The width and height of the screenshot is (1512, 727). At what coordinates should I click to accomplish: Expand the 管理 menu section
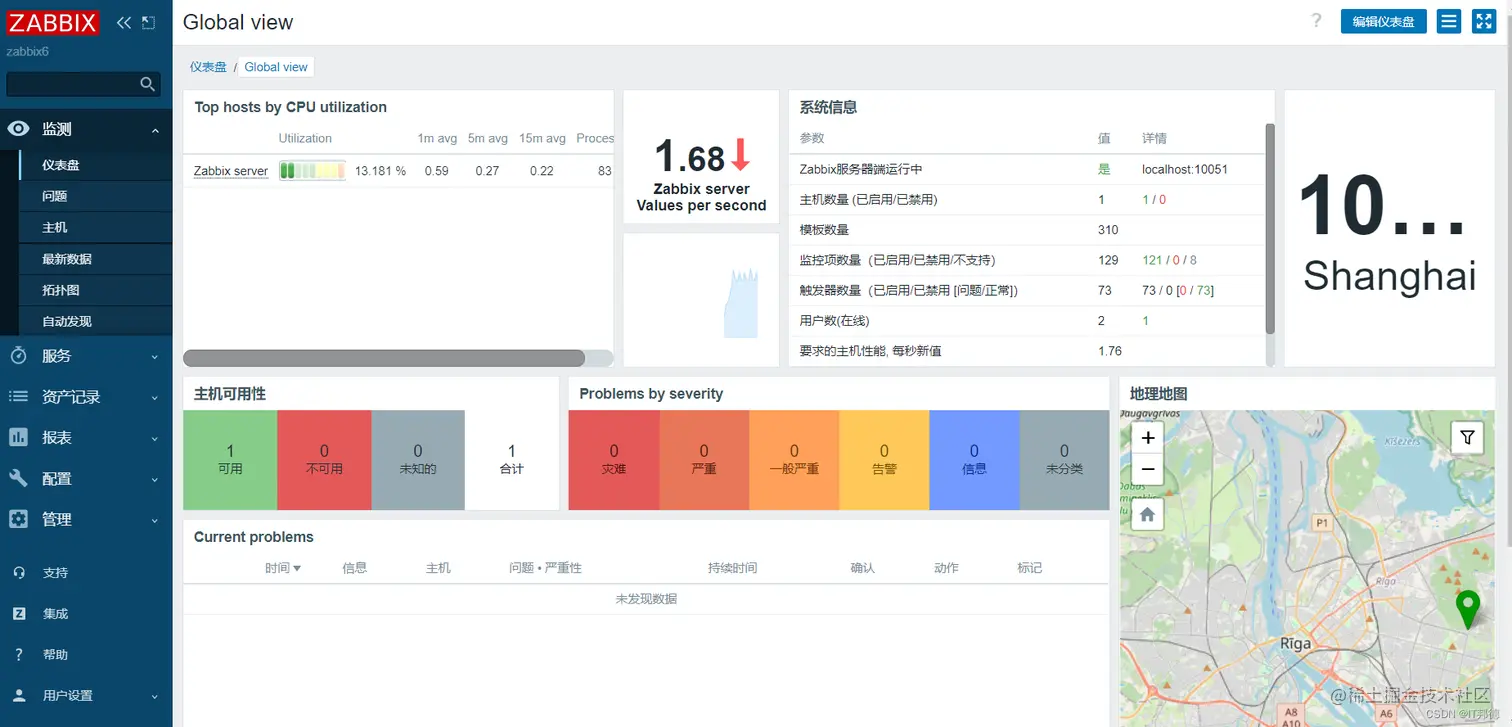point(155,520)
